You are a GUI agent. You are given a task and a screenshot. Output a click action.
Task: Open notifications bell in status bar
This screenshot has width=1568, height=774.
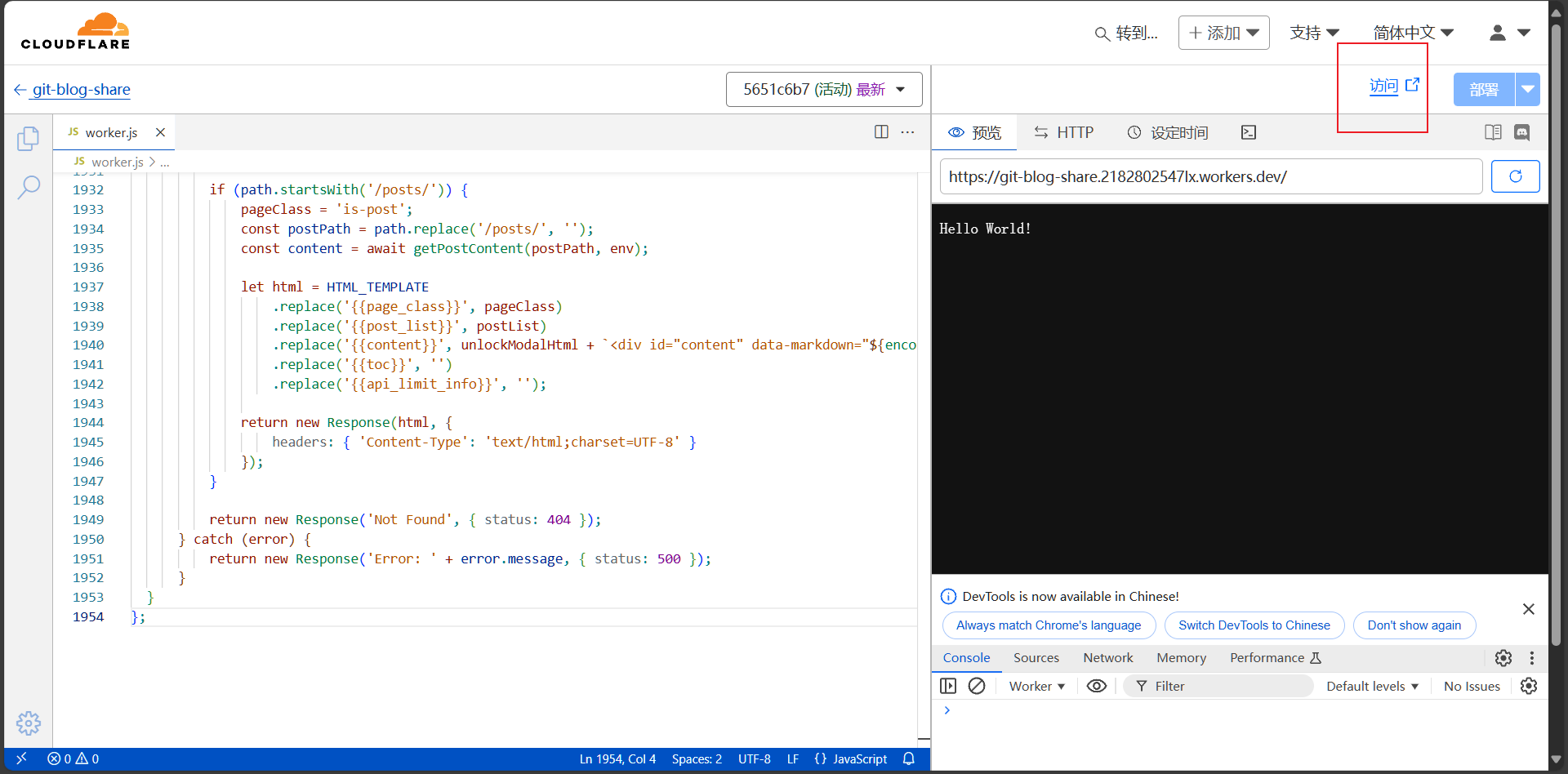pos(909,758)
